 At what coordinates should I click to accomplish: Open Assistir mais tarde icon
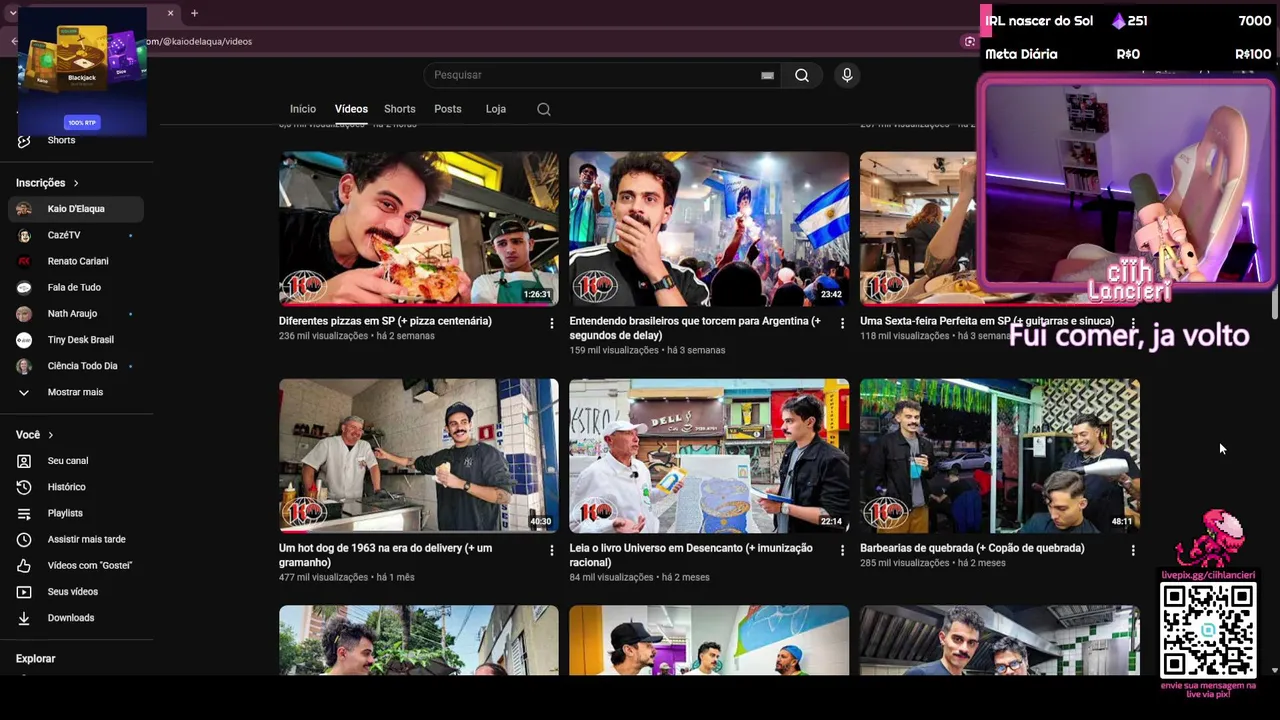(24, 539)
